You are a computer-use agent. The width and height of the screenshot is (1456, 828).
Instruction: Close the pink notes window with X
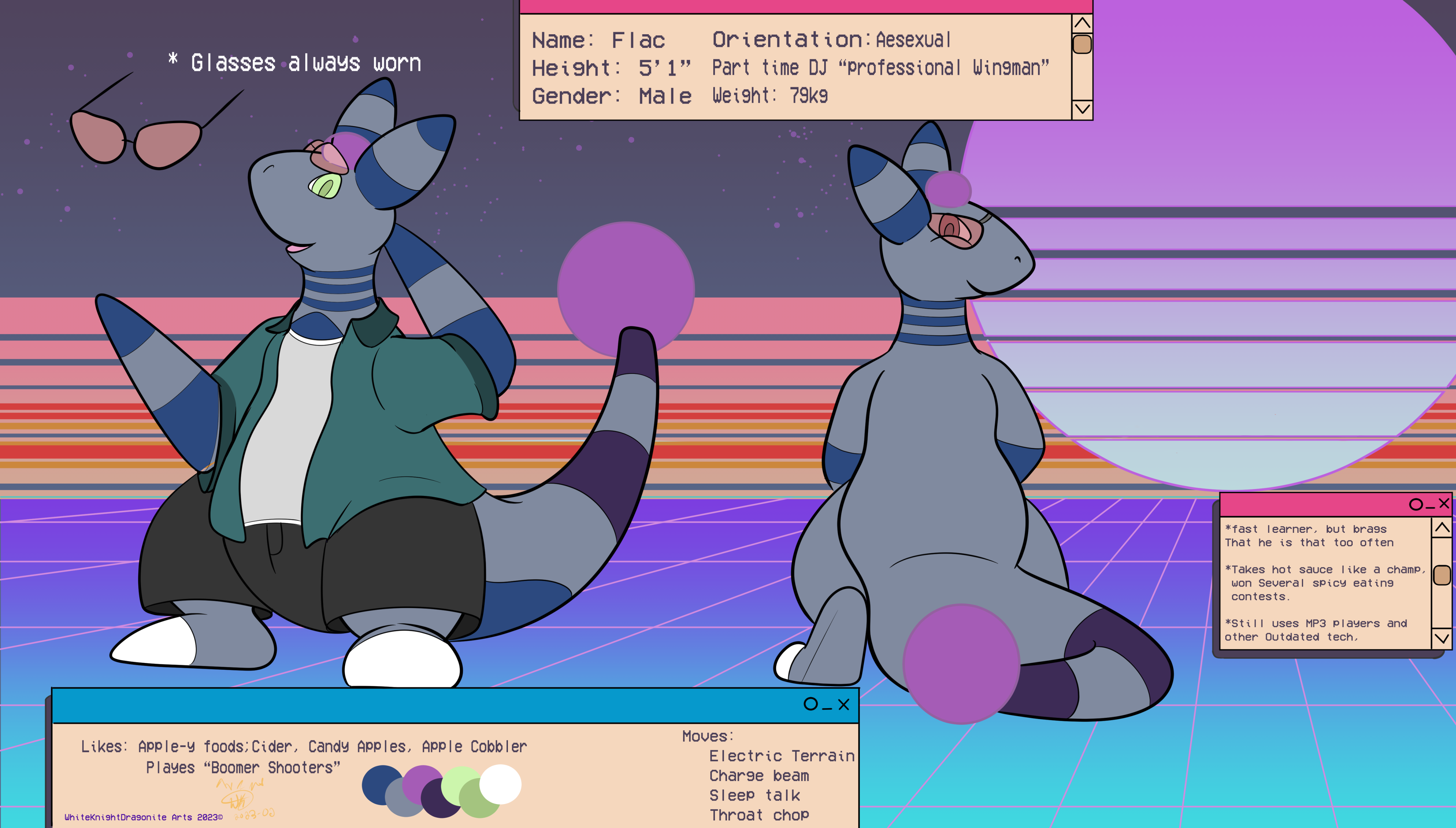(x=1443, y=503)
